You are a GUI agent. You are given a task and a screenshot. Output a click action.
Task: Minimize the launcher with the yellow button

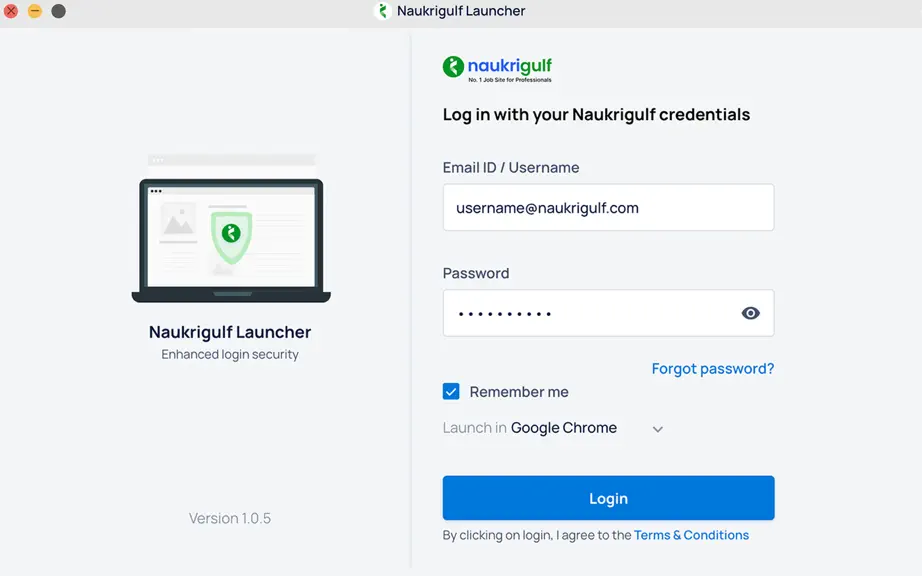click(x=35, y=11)
